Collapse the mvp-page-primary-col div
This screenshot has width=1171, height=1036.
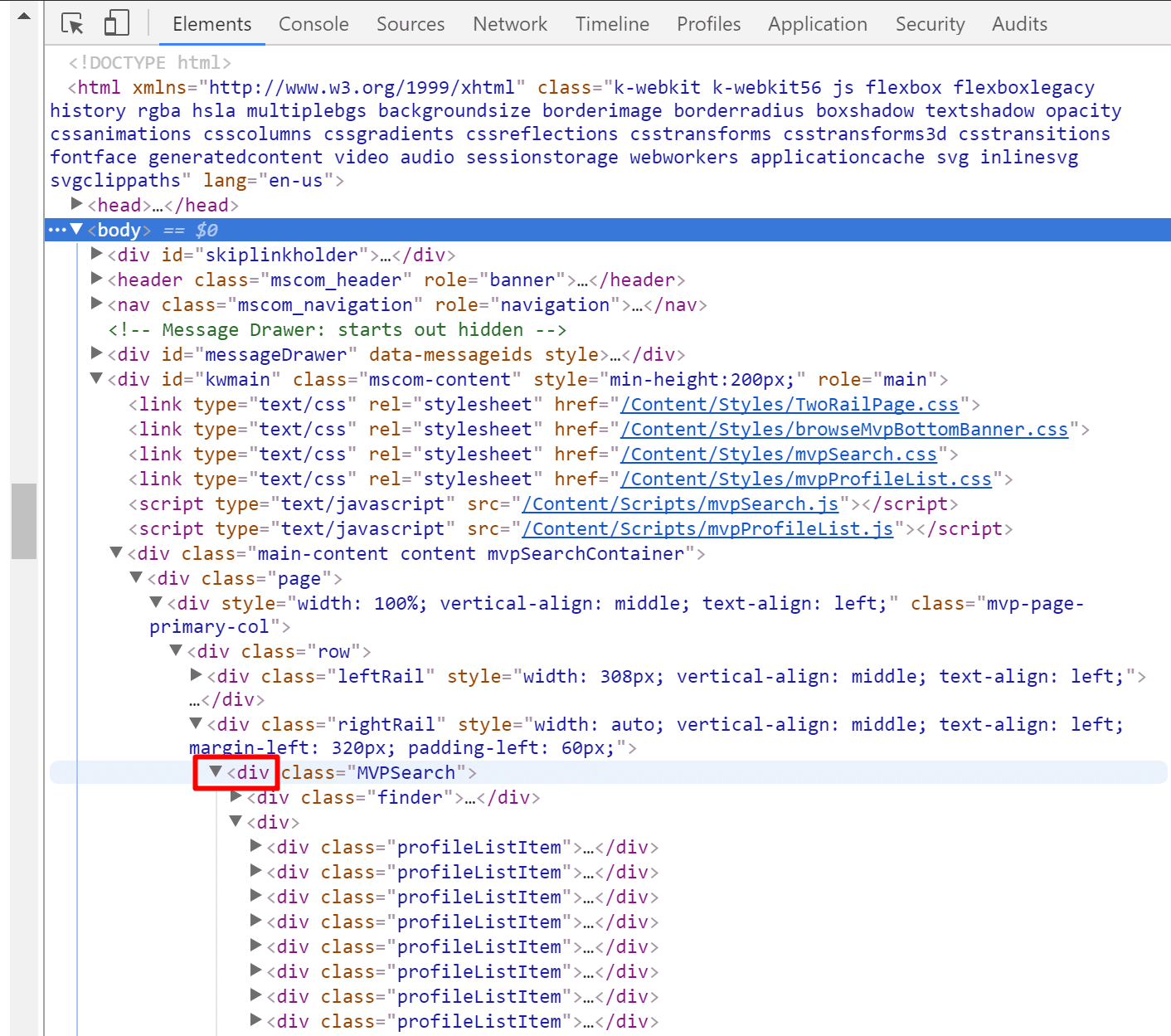(x=157, y=602)
